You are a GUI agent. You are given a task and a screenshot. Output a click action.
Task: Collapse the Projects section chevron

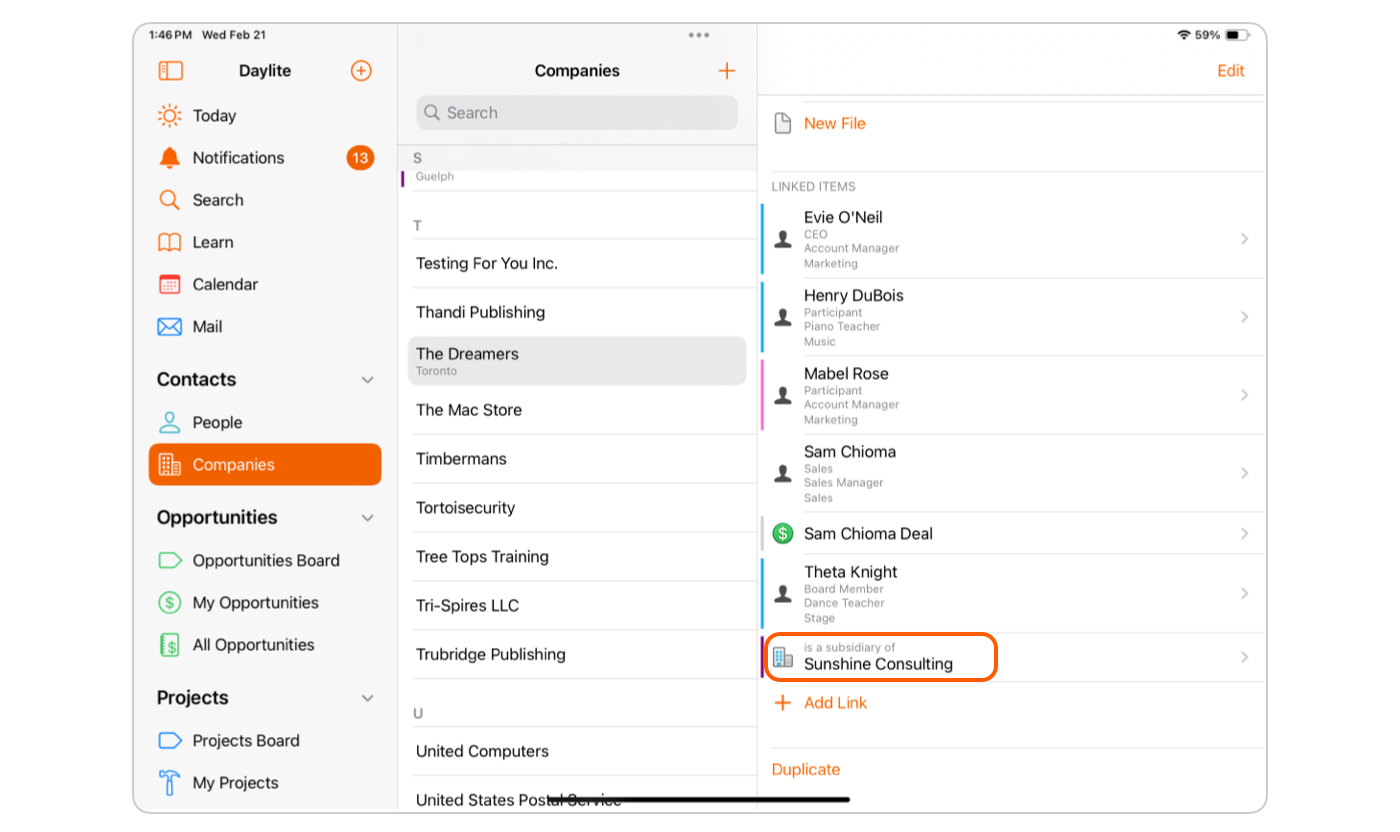pyautogui.click(x=367, y=698)
